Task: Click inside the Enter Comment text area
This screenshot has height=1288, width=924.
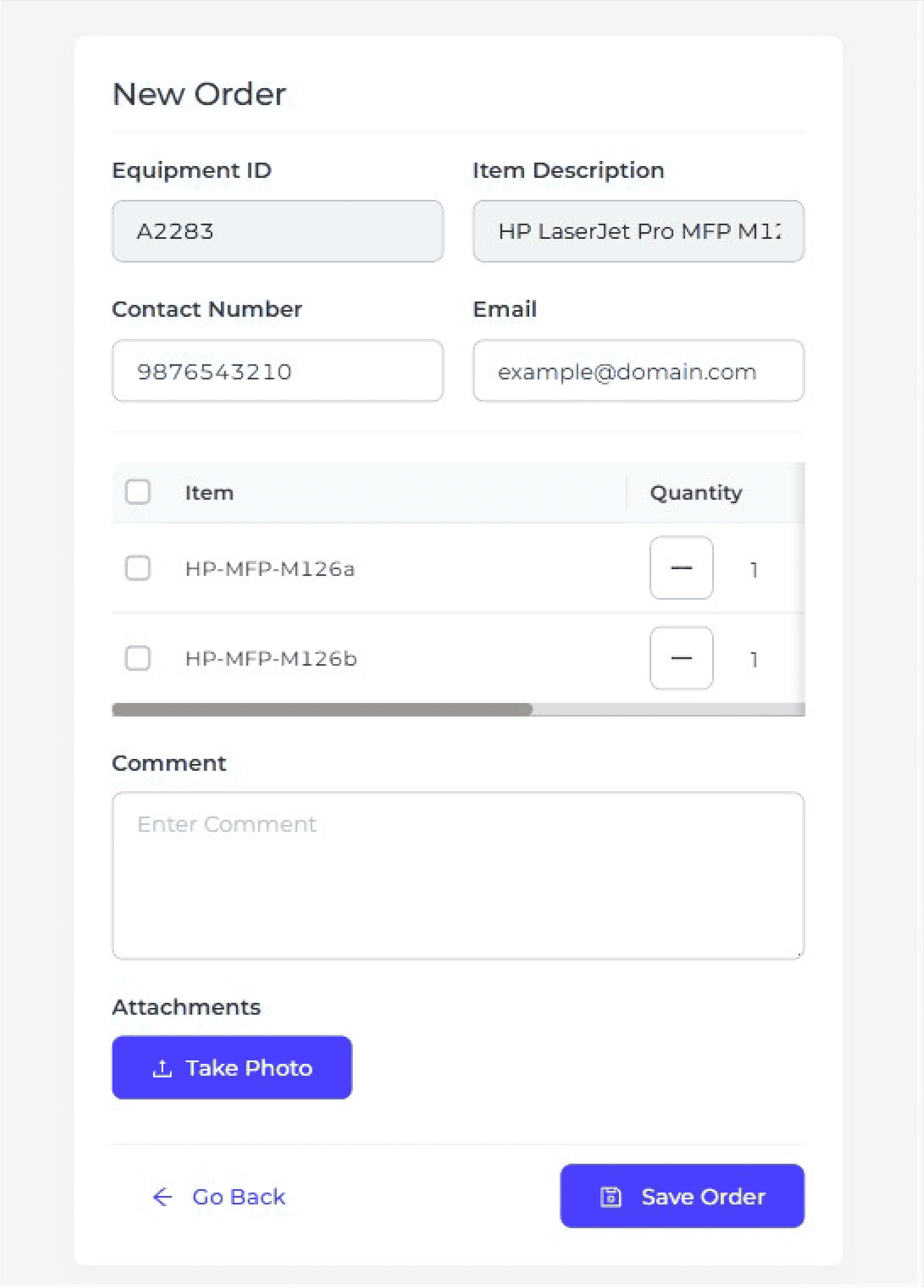Action: [x=457, y=876]
